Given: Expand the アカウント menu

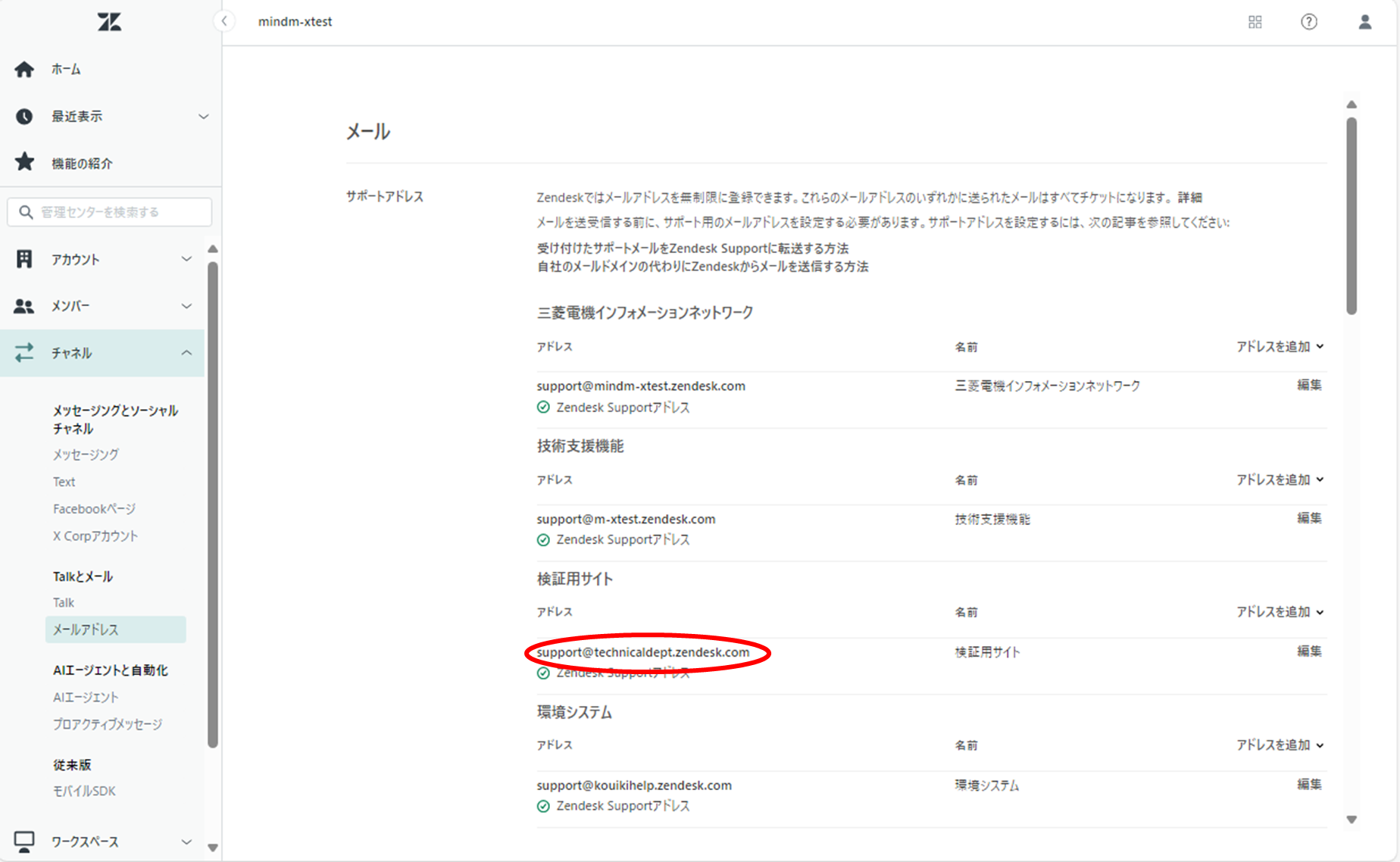Looking at the screenshot, I should pyautogui.click(x=186, y=259).
